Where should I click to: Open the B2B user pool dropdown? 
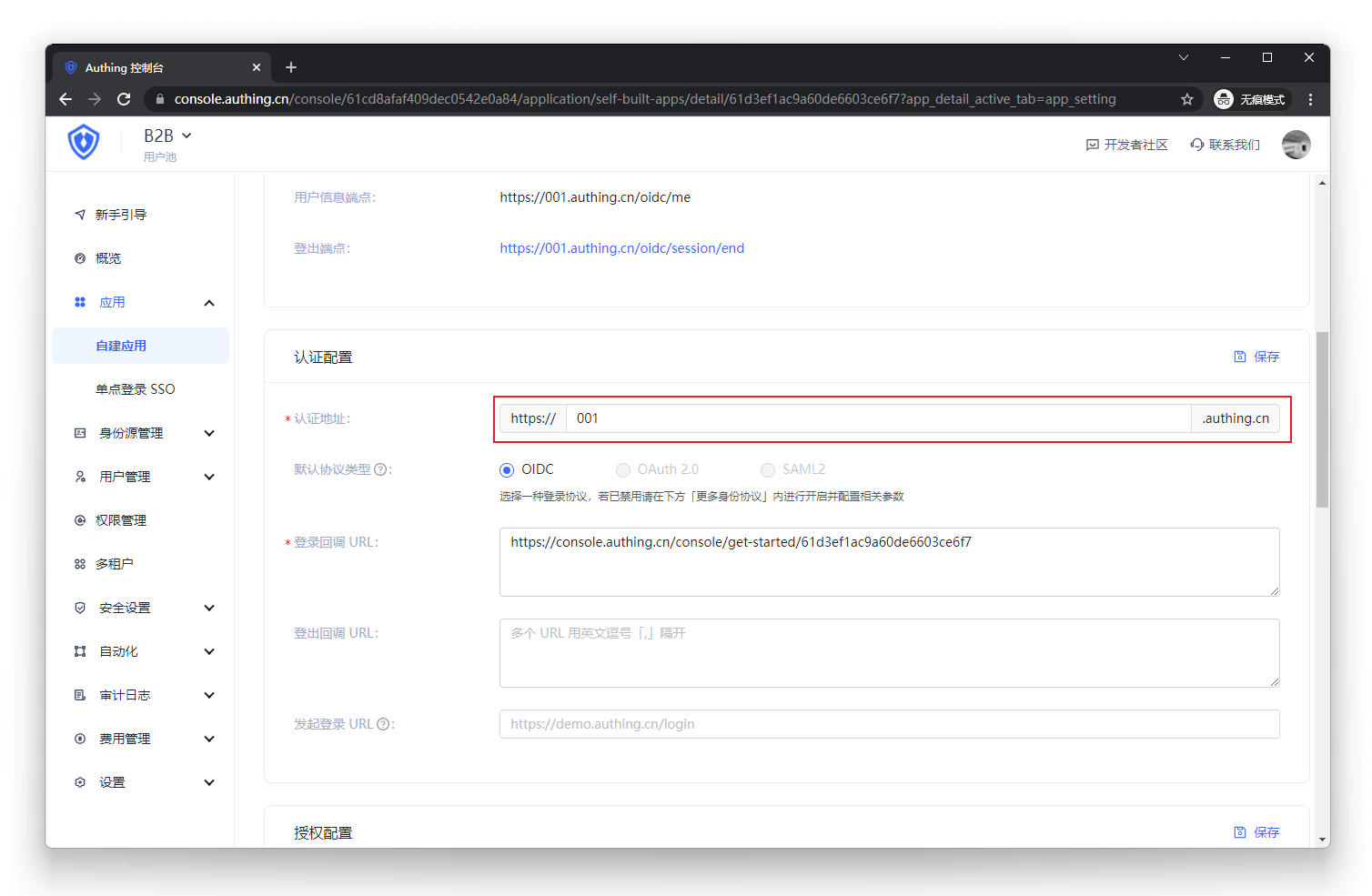coord(167,136)
